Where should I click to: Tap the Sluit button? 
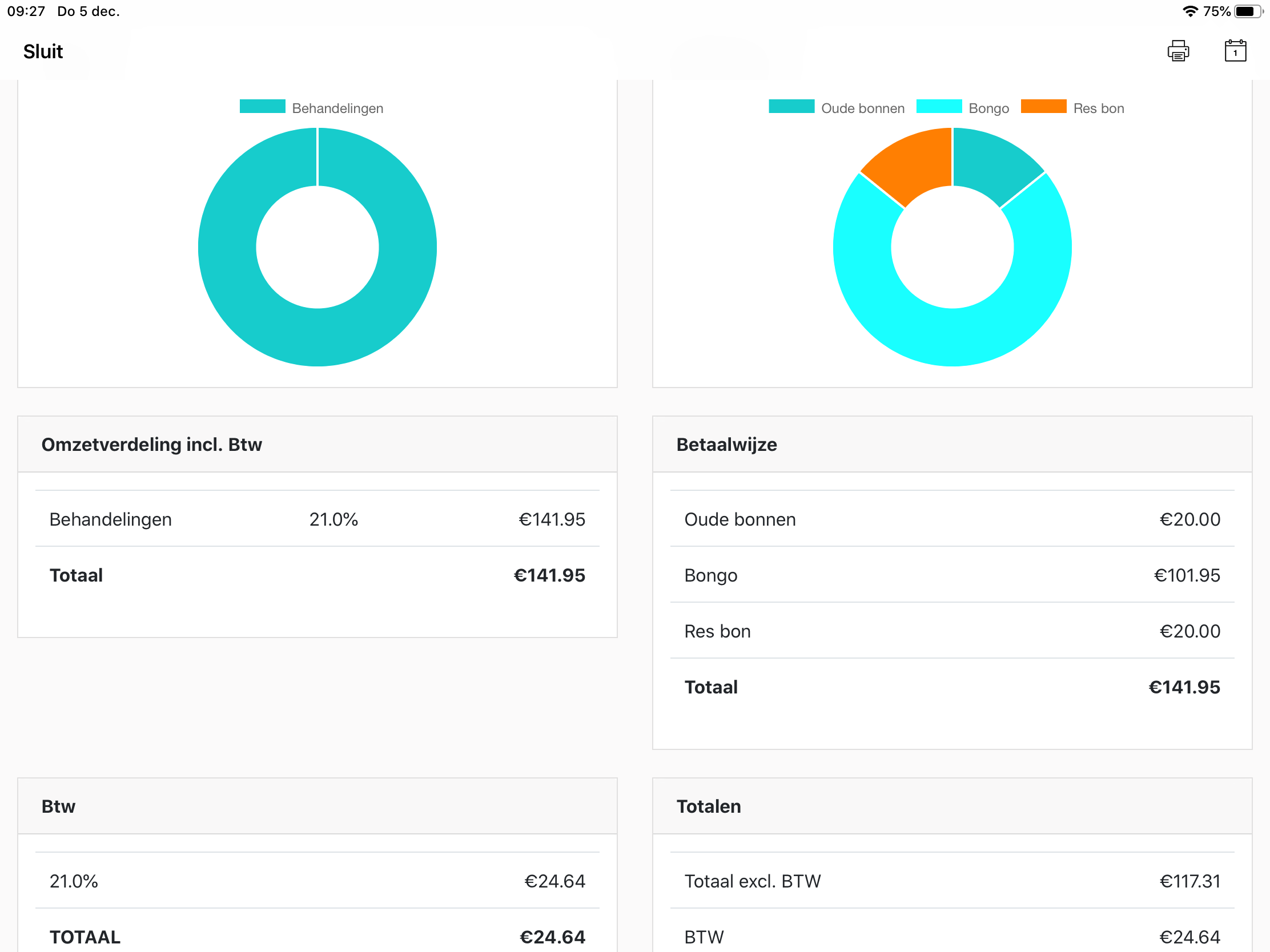click(x=43, y=51)
